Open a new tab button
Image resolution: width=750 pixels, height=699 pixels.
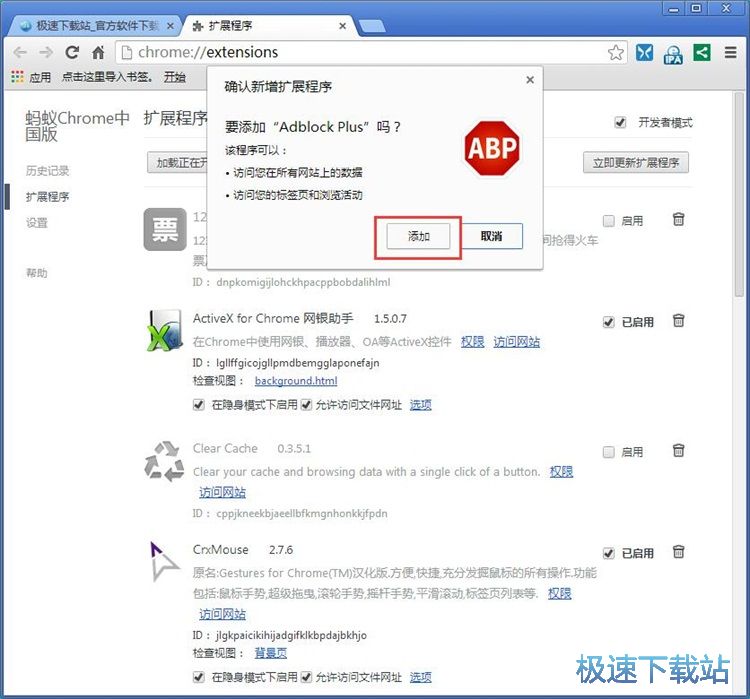pyautogui.click(x=372, y=26)
